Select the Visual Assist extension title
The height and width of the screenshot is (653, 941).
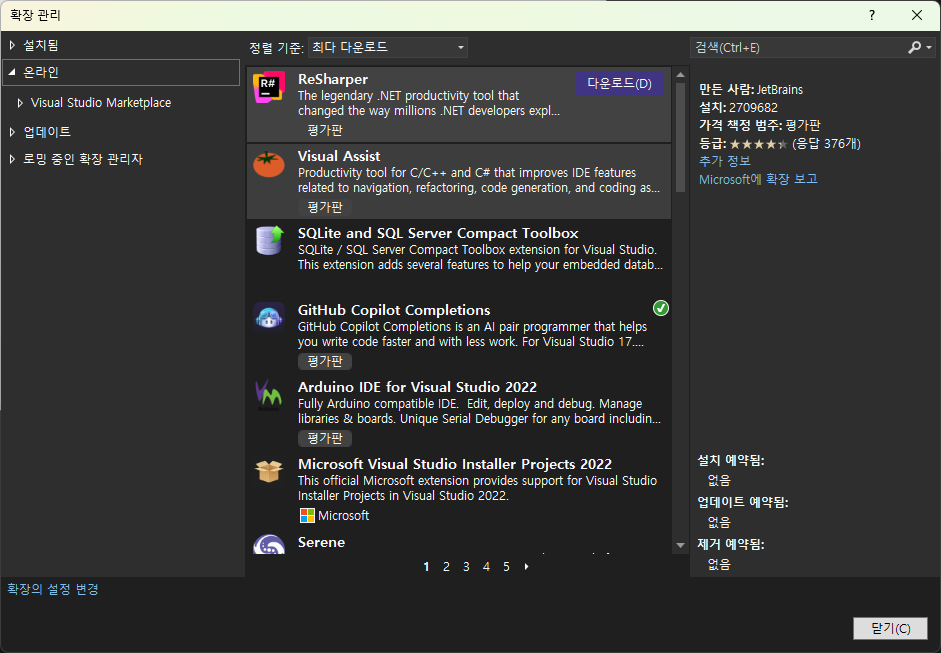tap(339, 156)
